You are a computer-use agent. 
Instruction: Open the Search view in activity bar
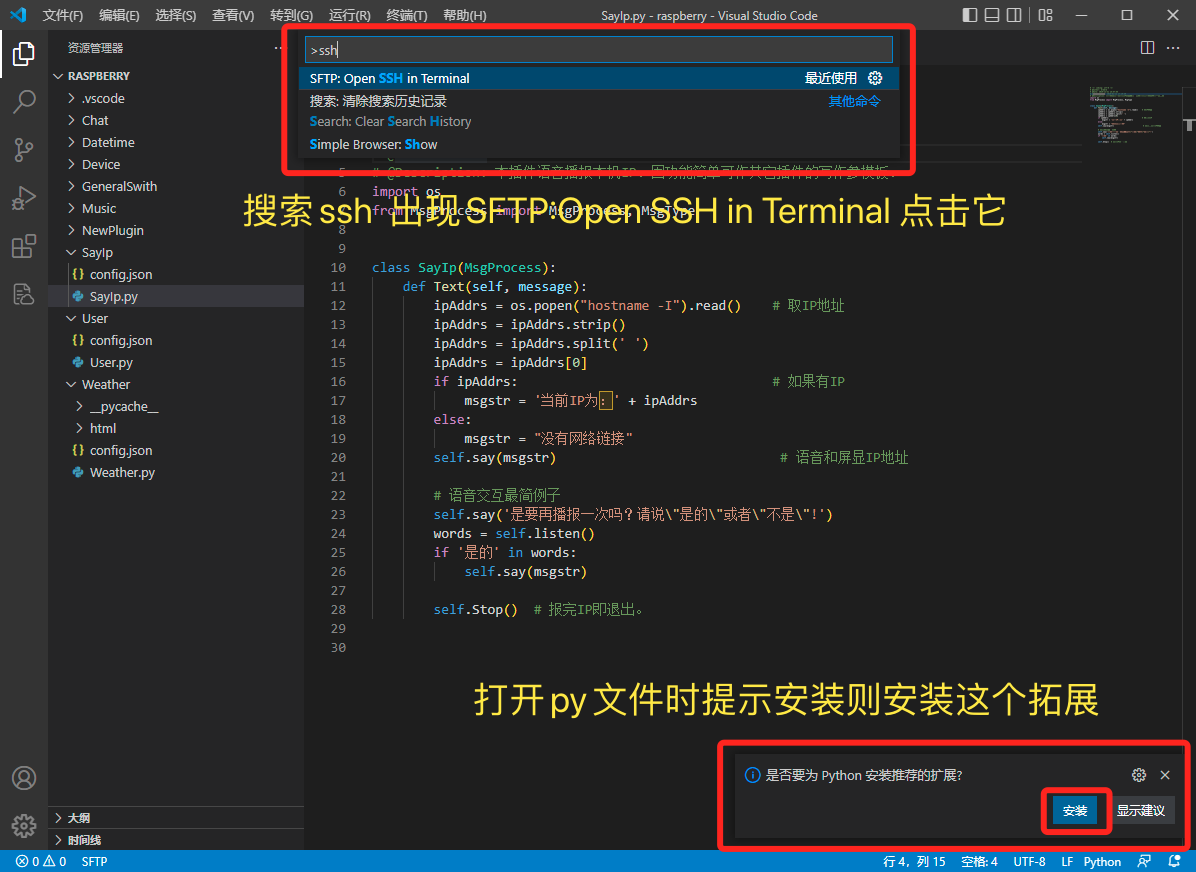[24, 101]
